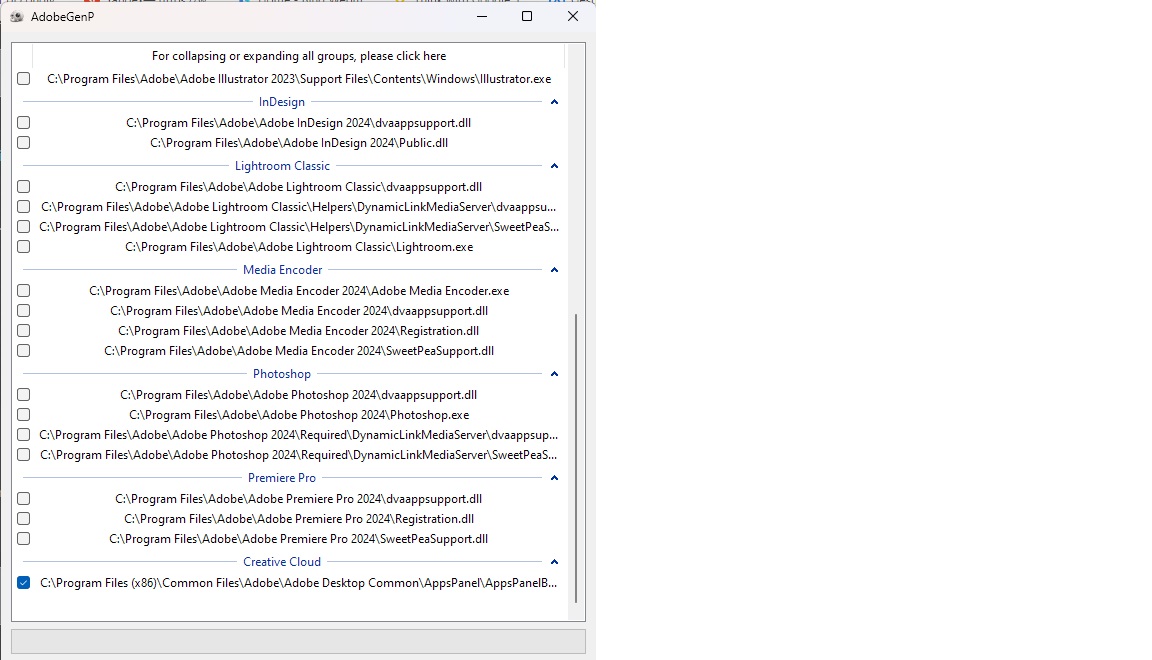
Task: Collapse the InDesign group arrow
Action: (x=555, y=102)
